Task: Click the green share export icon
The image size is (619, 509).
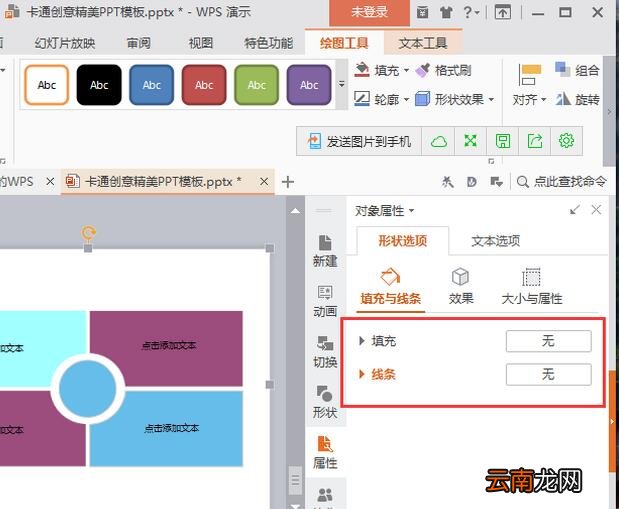Action: coord(535,141)
